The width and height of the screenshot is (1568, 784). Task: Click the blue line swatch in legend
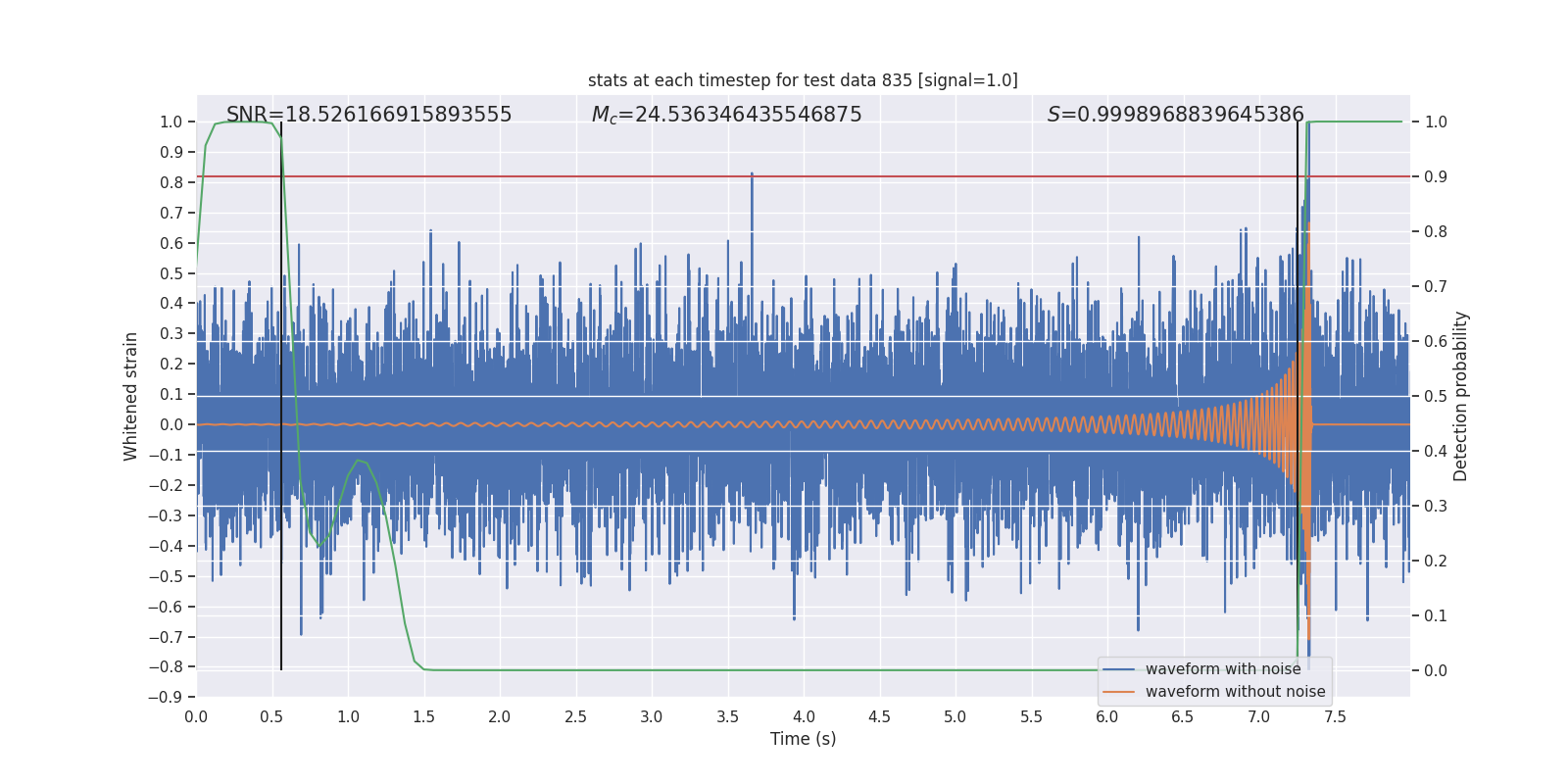1118,669
